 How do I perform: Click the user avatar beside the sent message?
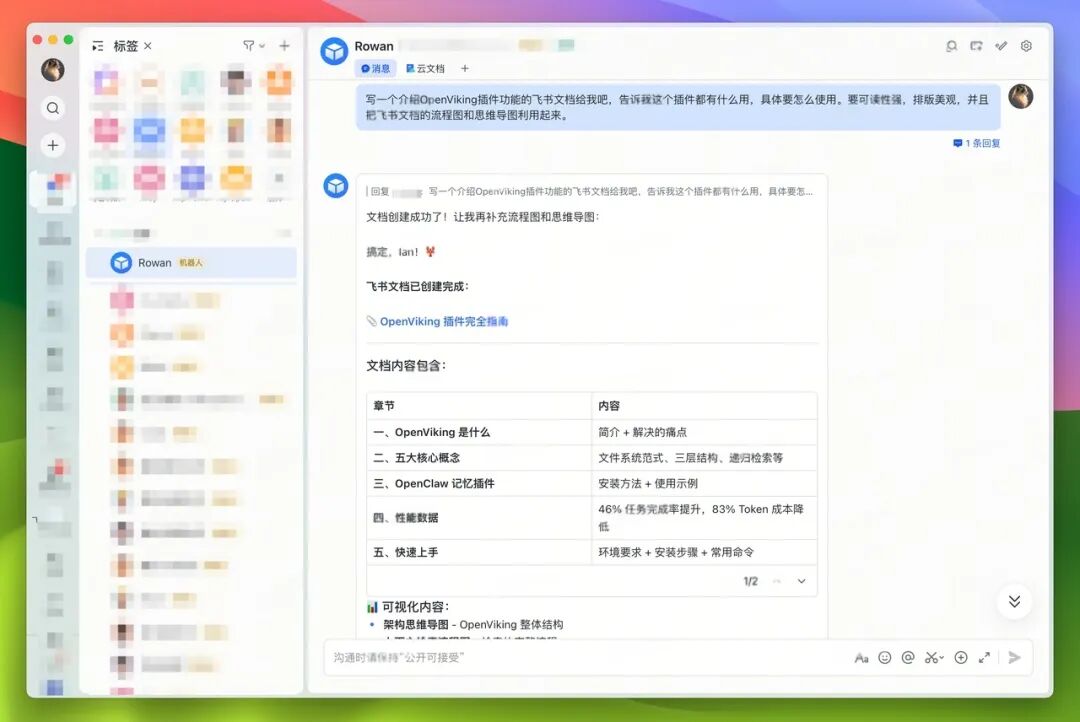(x=1021, y=96)
